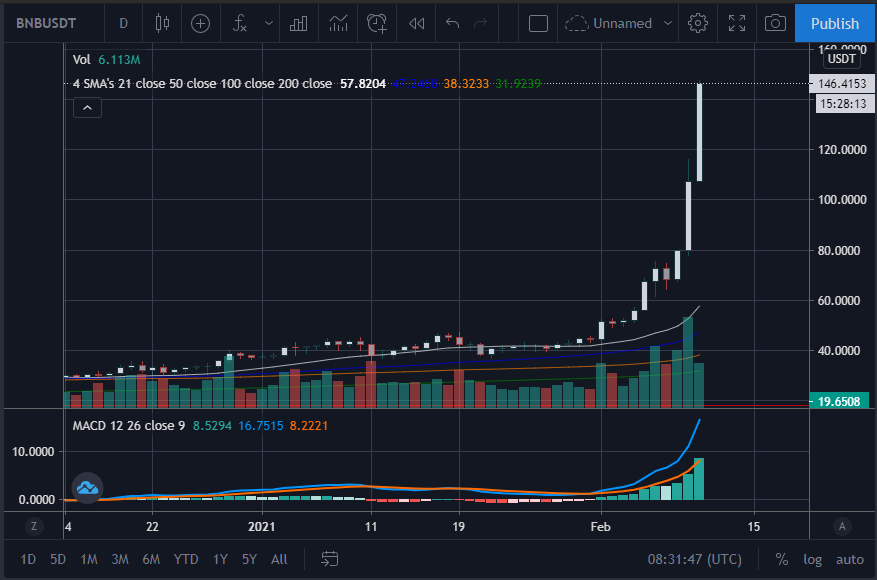Image resolution: width=877 pixels, height=580 pixels.
Task: Click the A auto-scale button on the time axis
Action: [x=842, y=526]
